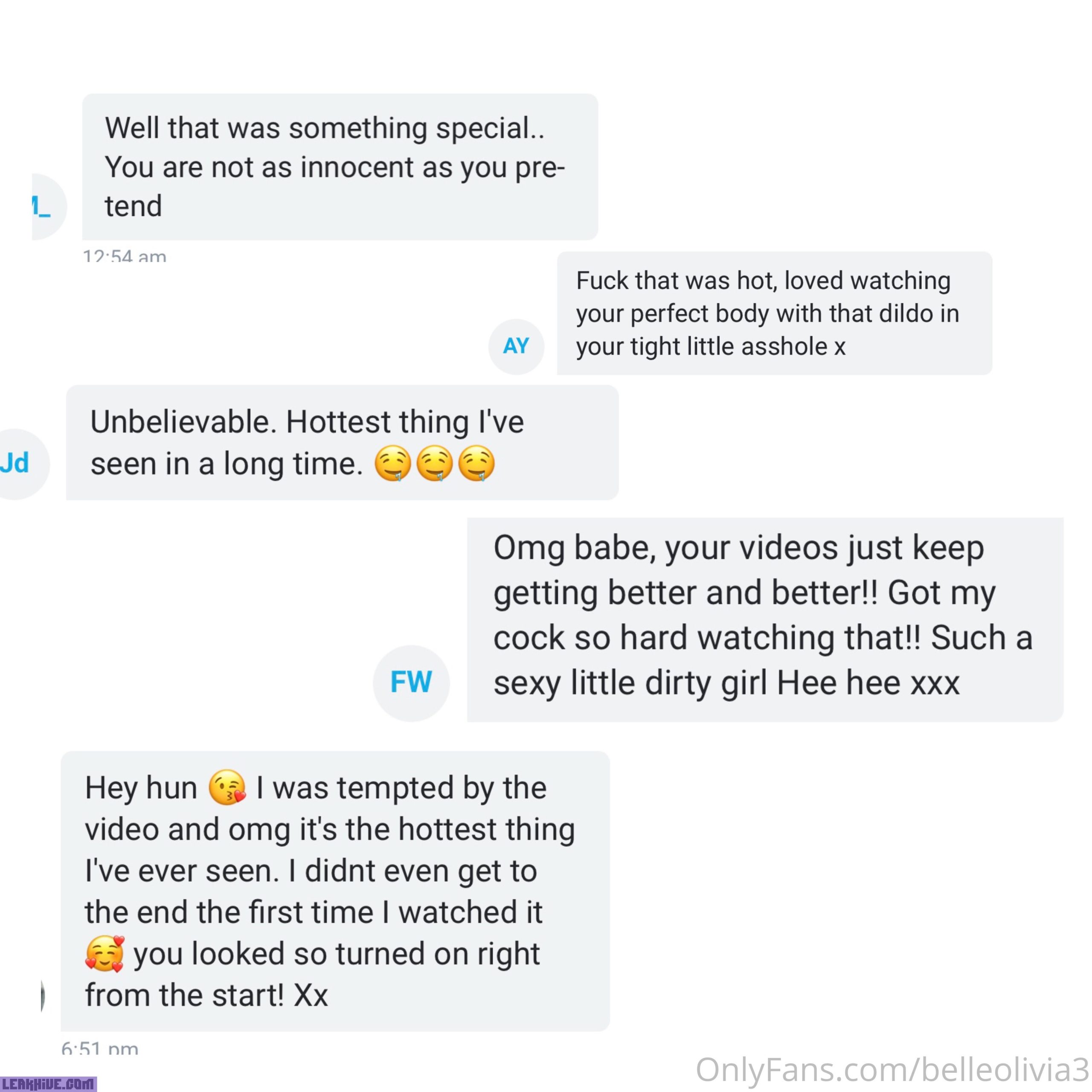Select the message starting Well that was something
1092x1092 pixels.
tap(340, 167)
